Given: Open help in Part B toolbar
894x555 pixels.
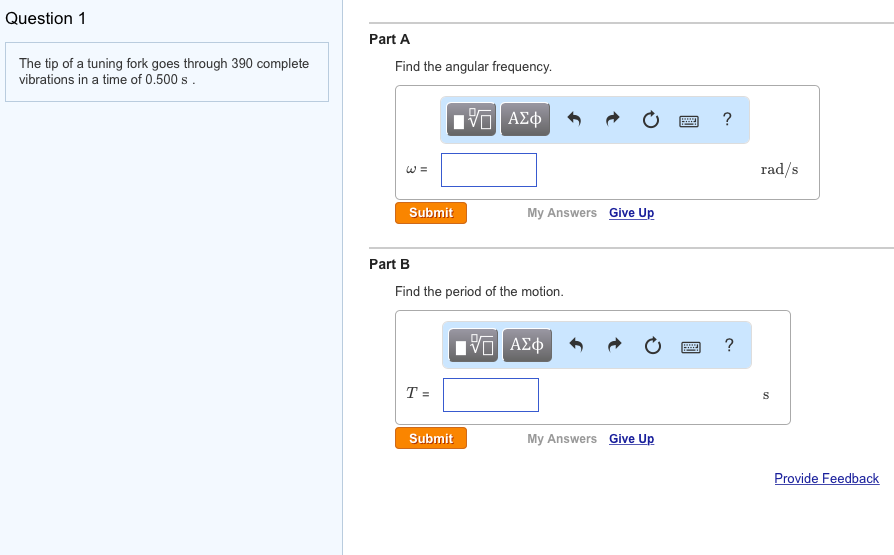Looking at the screenshot, I should tap(729, 346).
